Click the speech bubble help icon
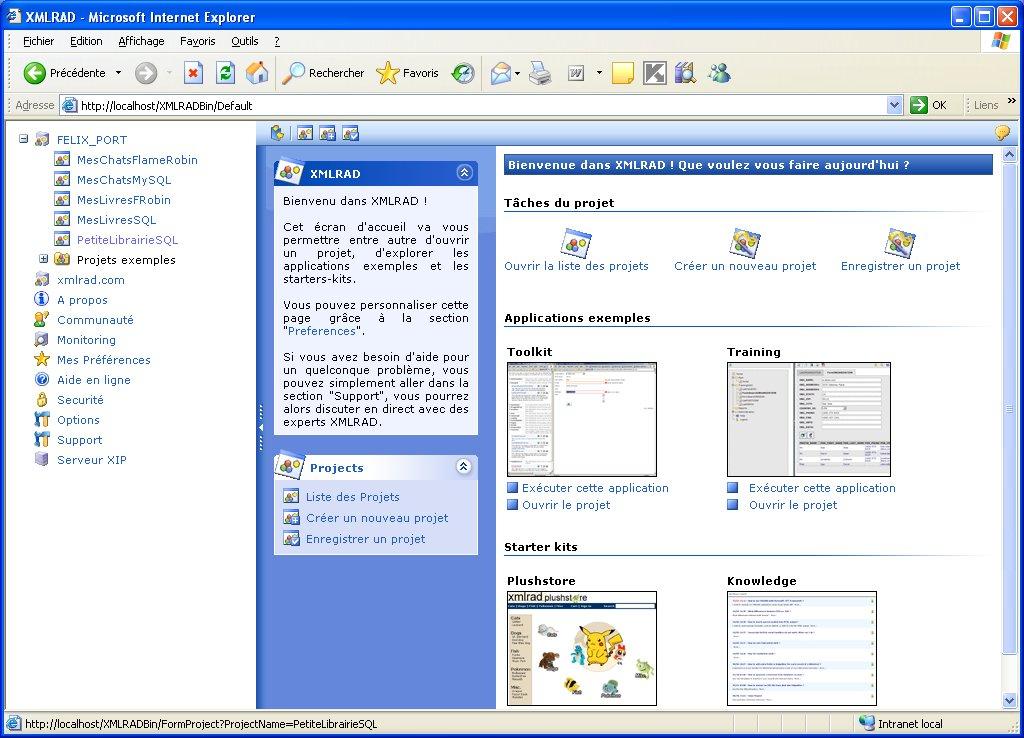This screenshot has height=738, width=1024. 1001,133
